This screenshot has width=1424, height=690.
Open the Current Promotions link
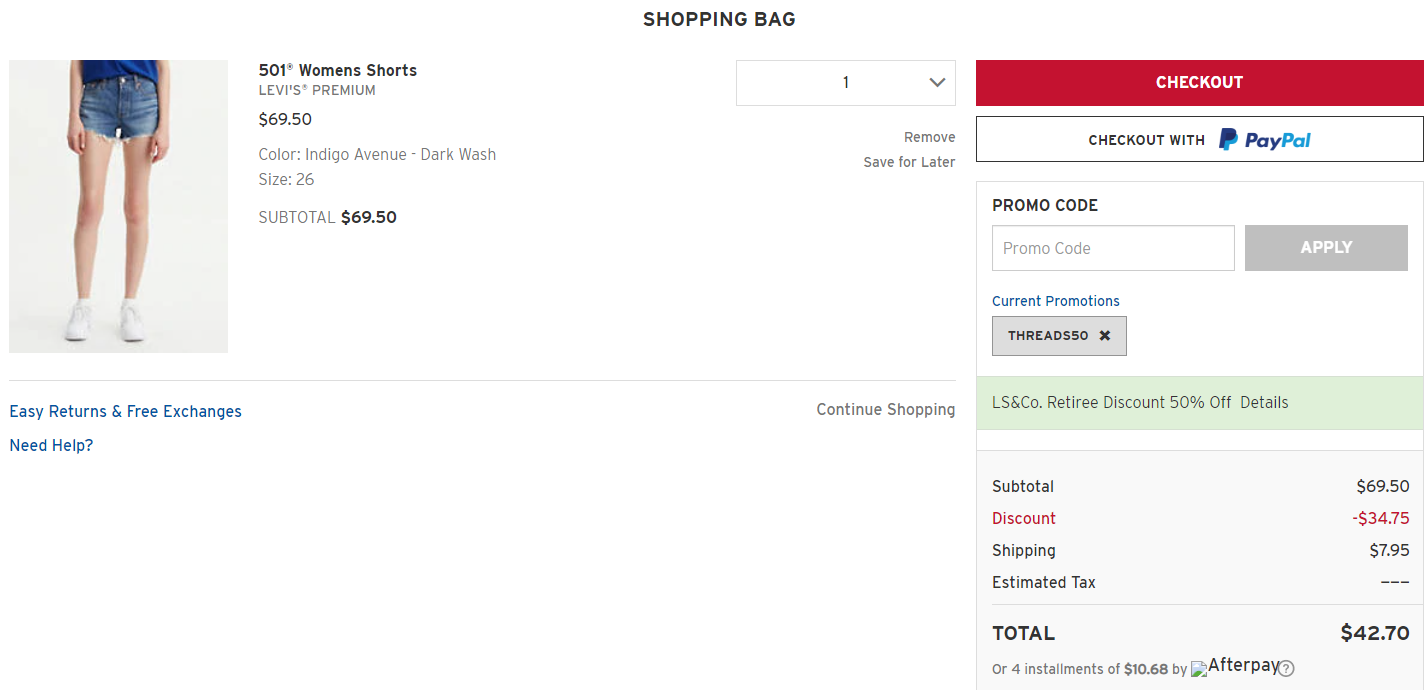[x=1055, y=301]
